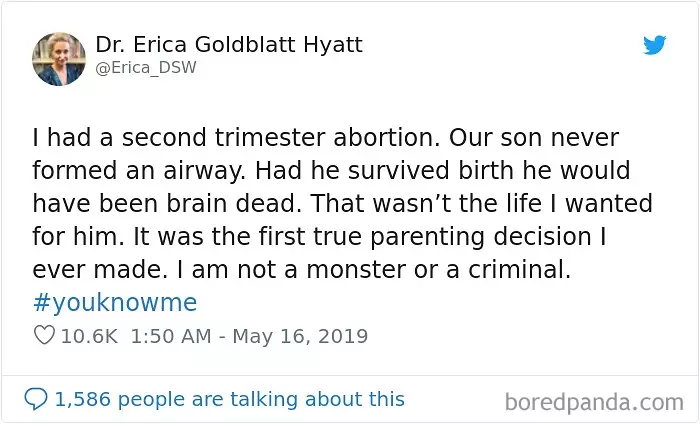700x424 pixels.
Task: Open the 1:50 AM tweet time
Action: coord(171,336)
